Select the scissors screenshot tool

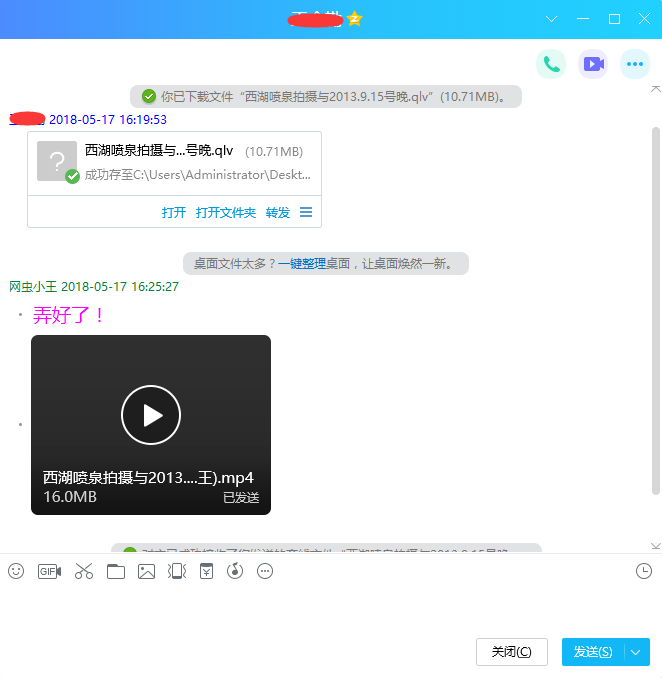pyautogui.click(x=83, y=571)
